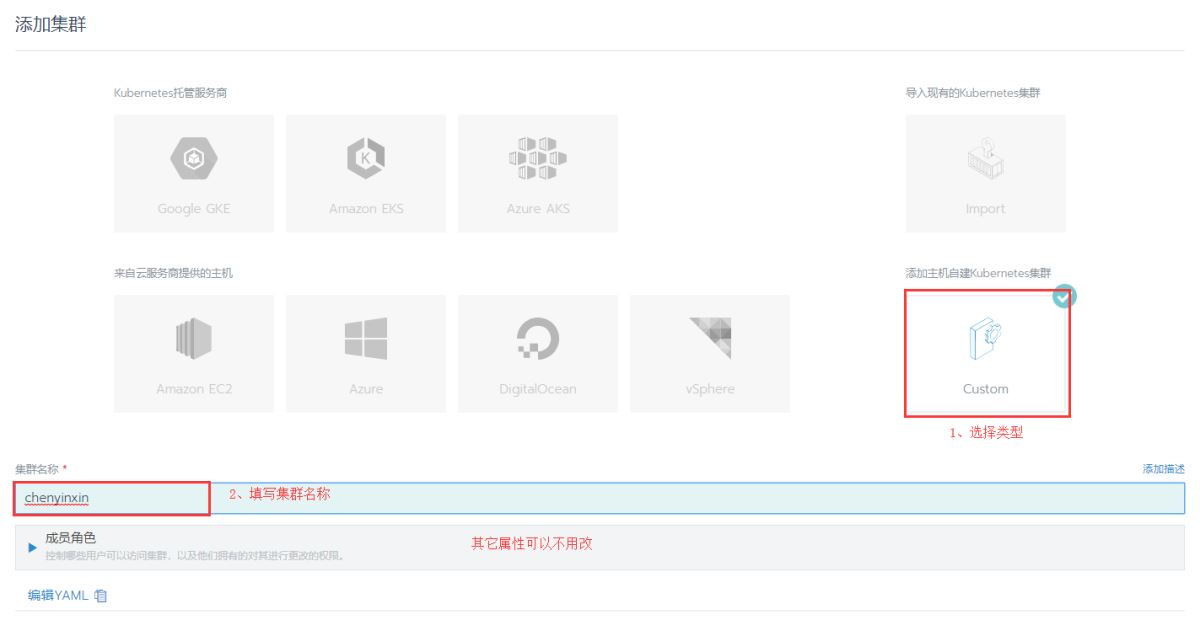Select the DigitalOcean logo icon
This screenshot has width=1200, height=620.
pyautogui.click(x=538, y=339)
